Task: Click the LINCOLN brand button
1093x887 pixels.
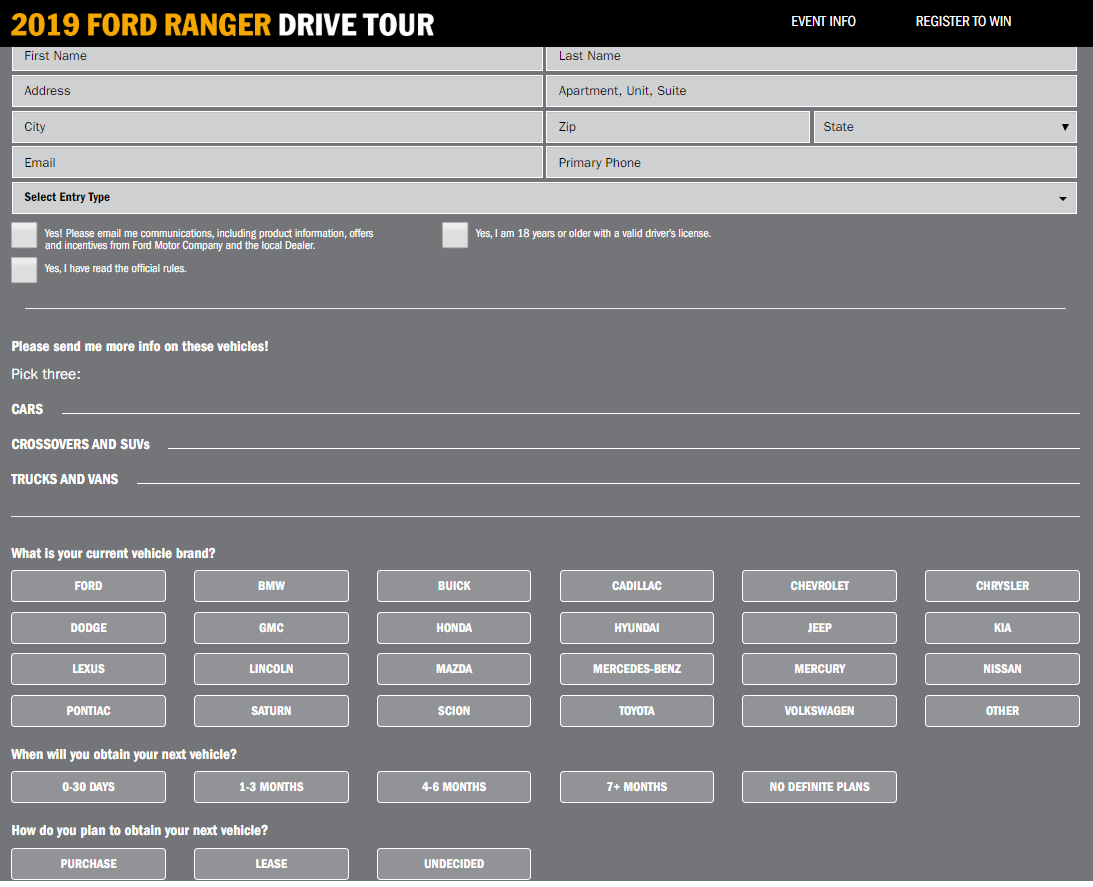Action: [x=271, y=669]
